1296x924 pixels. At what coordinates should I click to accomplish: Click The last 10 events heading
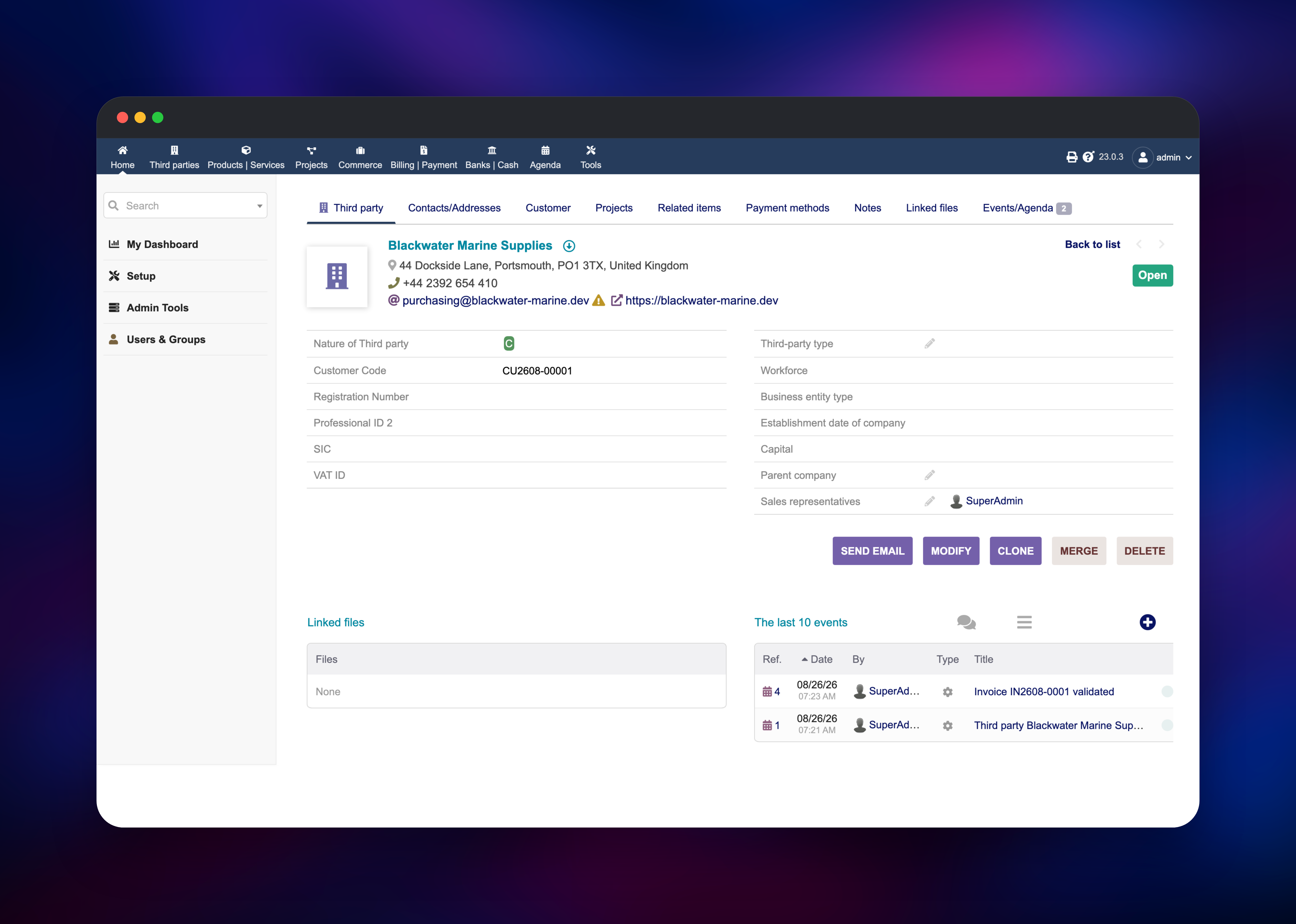(x=801, y=622)
